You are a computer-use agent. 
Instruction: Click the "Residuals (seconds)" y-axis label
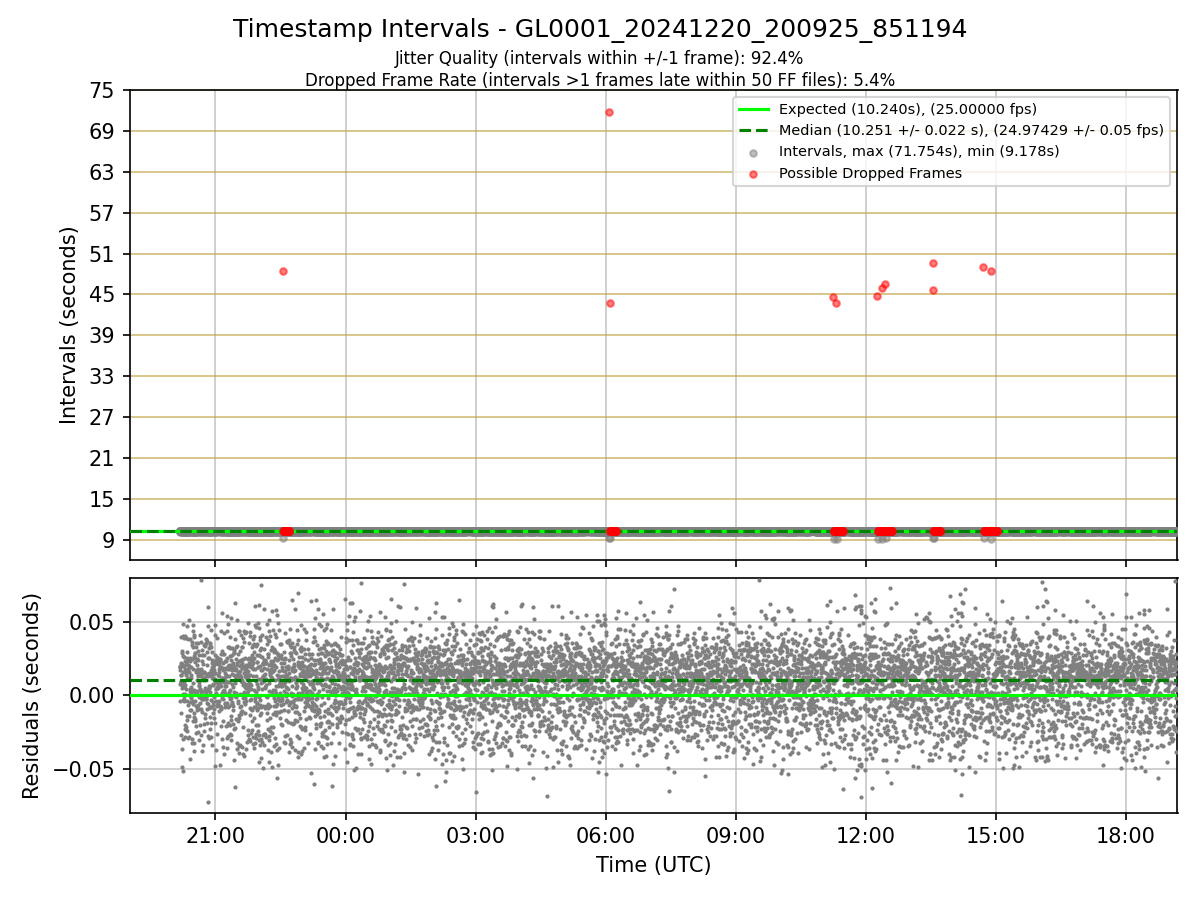[x=31, y=696]
